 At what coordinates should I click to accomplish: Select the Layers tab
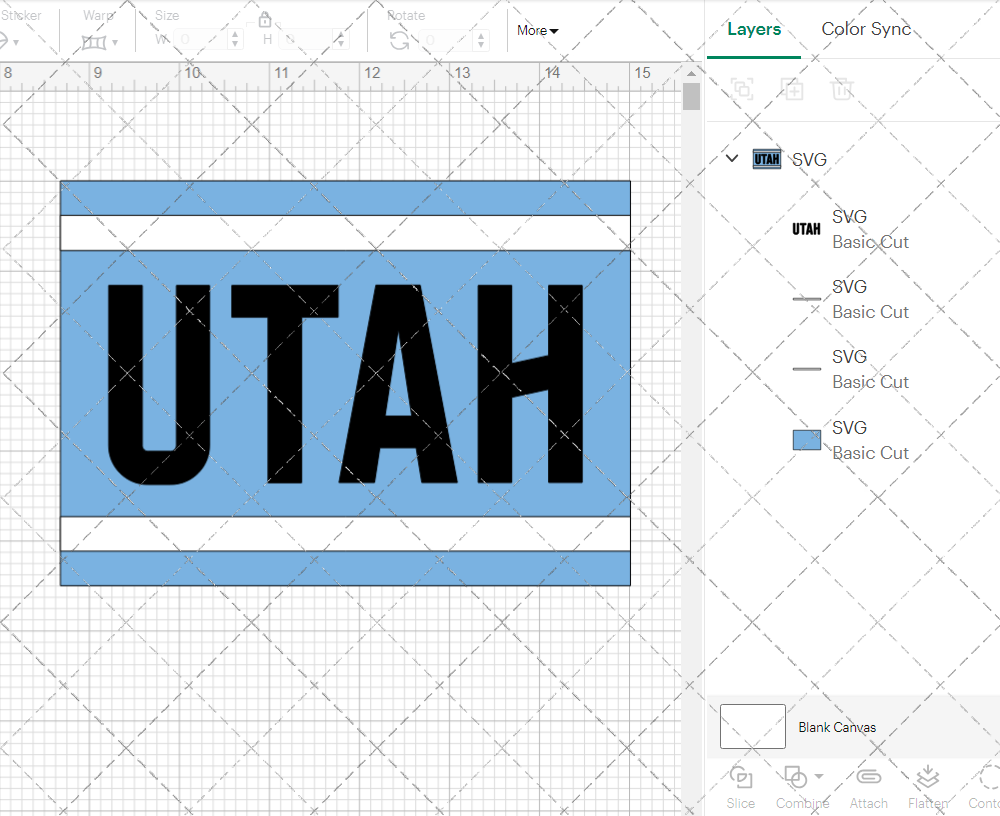point(754,29)
